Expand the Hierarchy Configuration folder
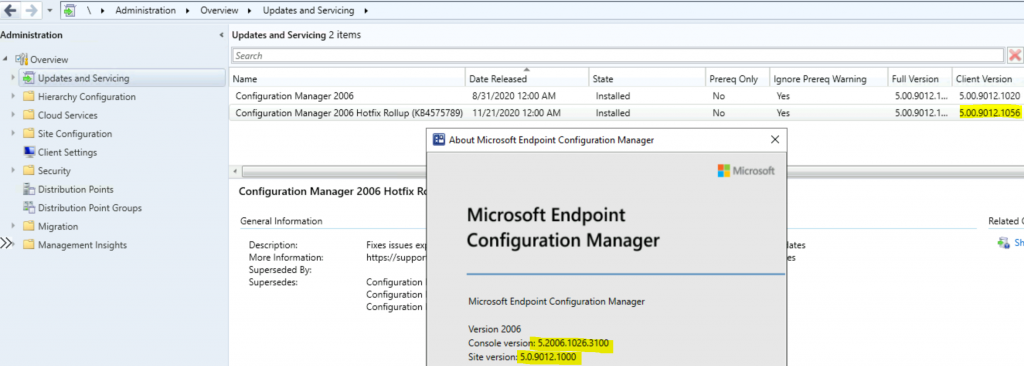The width and height of the screenshot is (1024, 366). [12, 96]
